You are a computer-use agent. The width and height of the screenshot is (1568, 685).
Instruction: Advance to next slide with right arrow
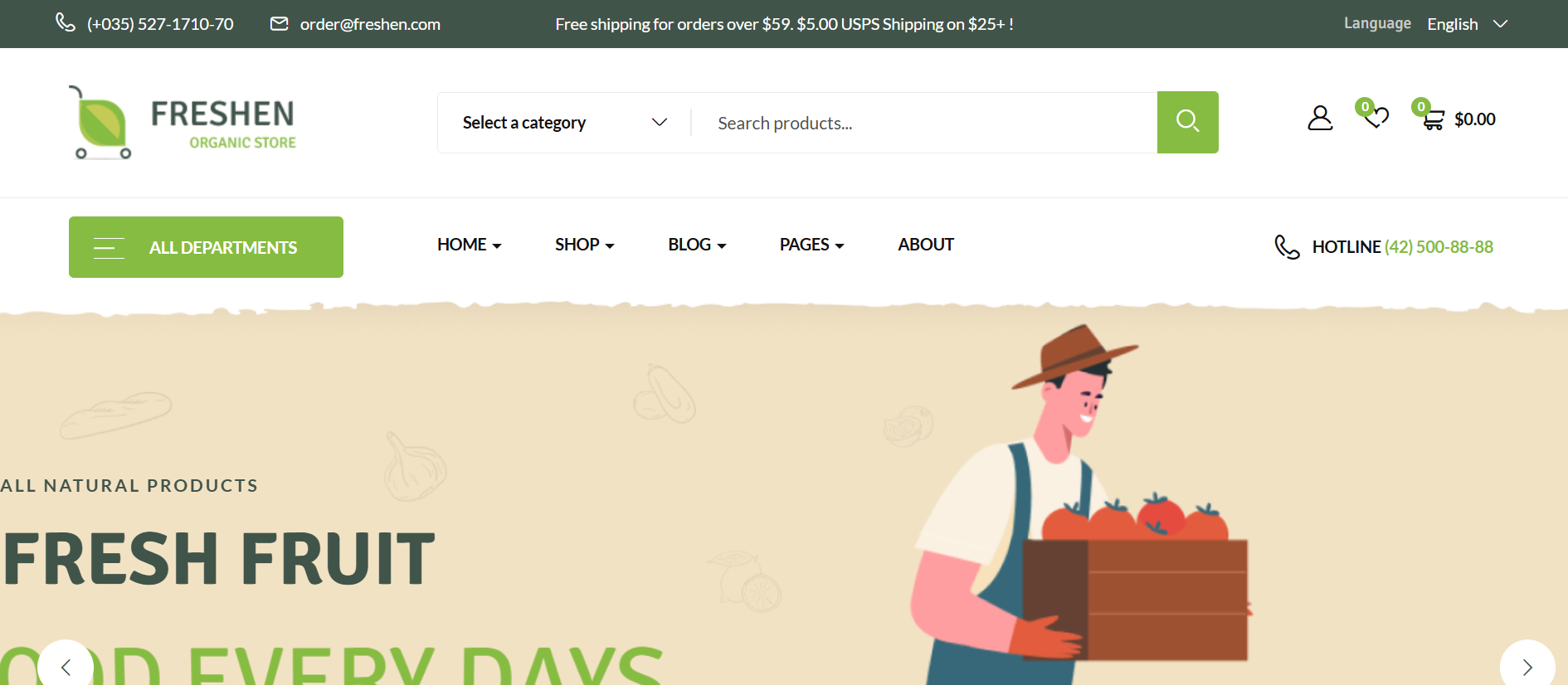point(1527,667)
